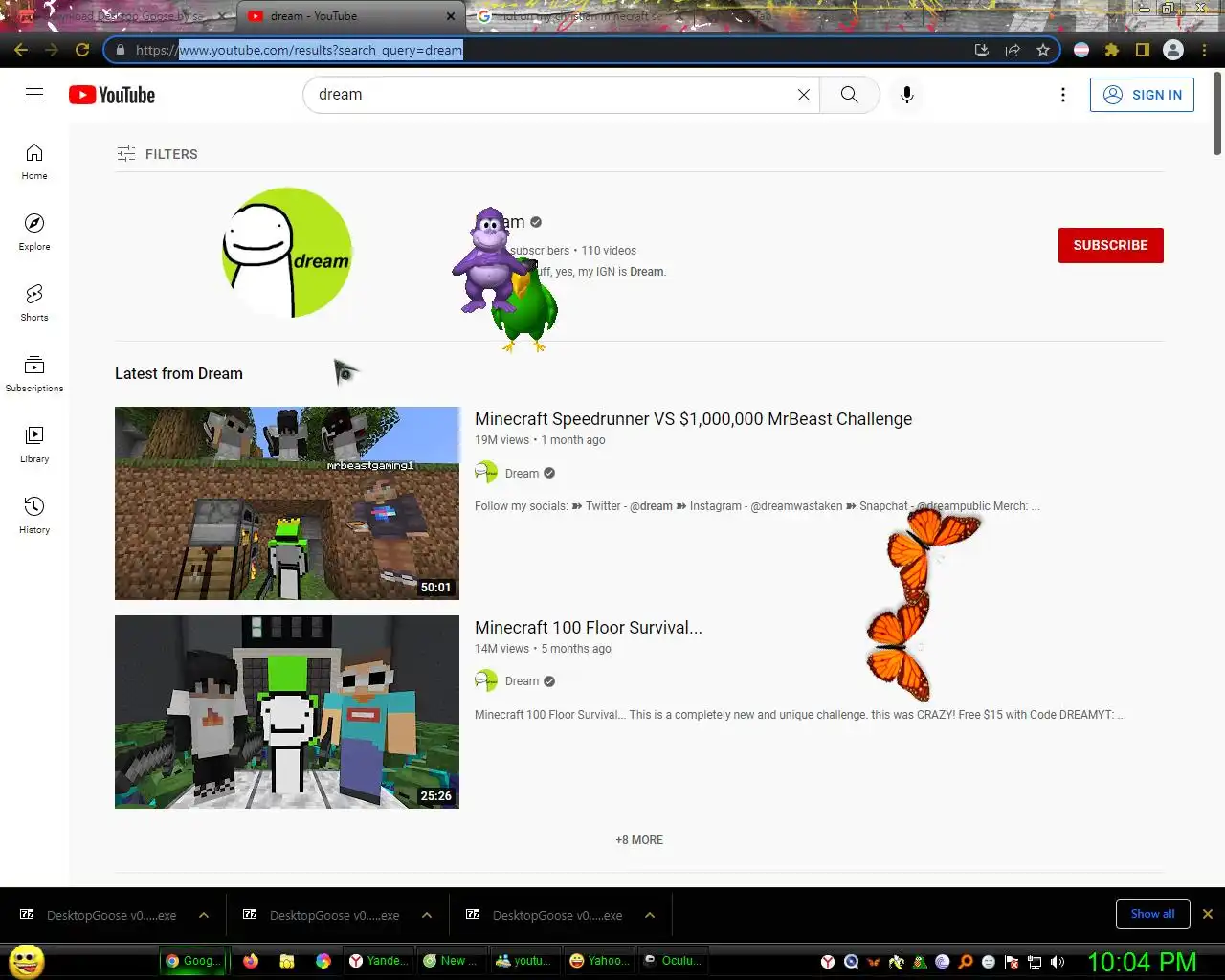Image resolution: width=1225 pixels, height=980 pixels.
Task: Switch to the Google search tab
Action: [x=582, y=16]
